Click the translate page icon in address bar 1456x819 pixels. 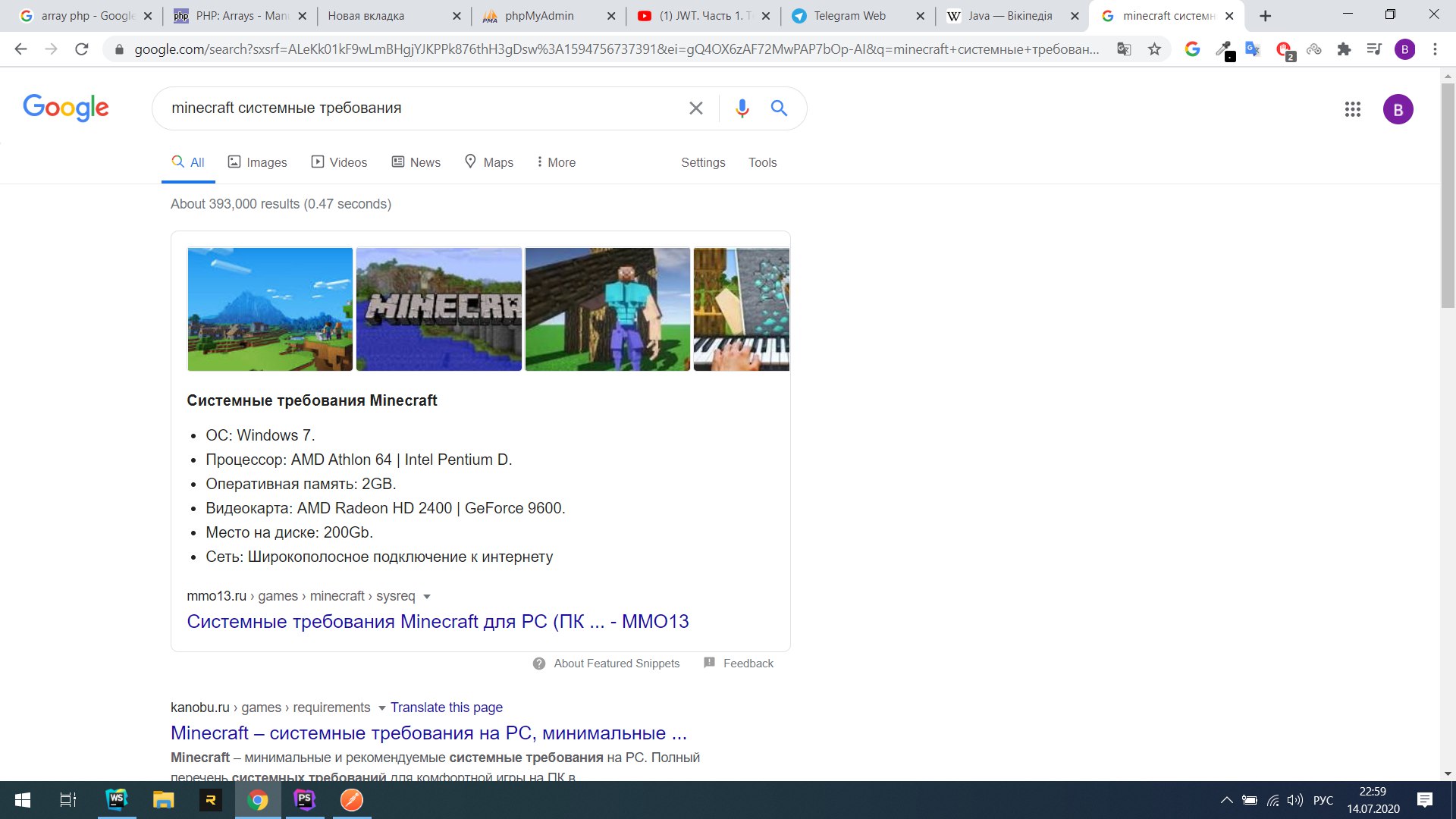pyautogui.click(x=1124, y=49)
